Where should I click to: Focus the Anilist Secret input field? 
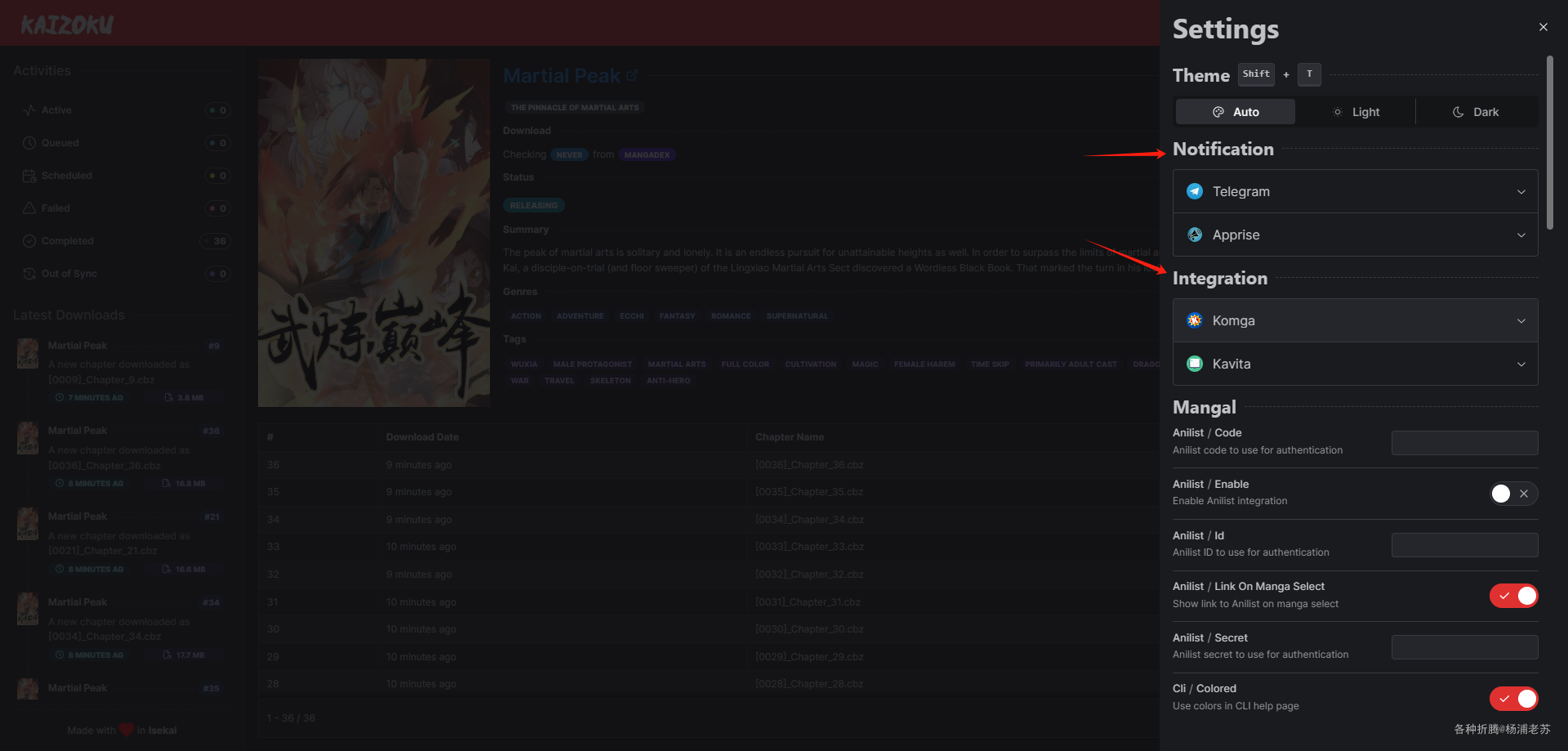(x=1465, y=647)
